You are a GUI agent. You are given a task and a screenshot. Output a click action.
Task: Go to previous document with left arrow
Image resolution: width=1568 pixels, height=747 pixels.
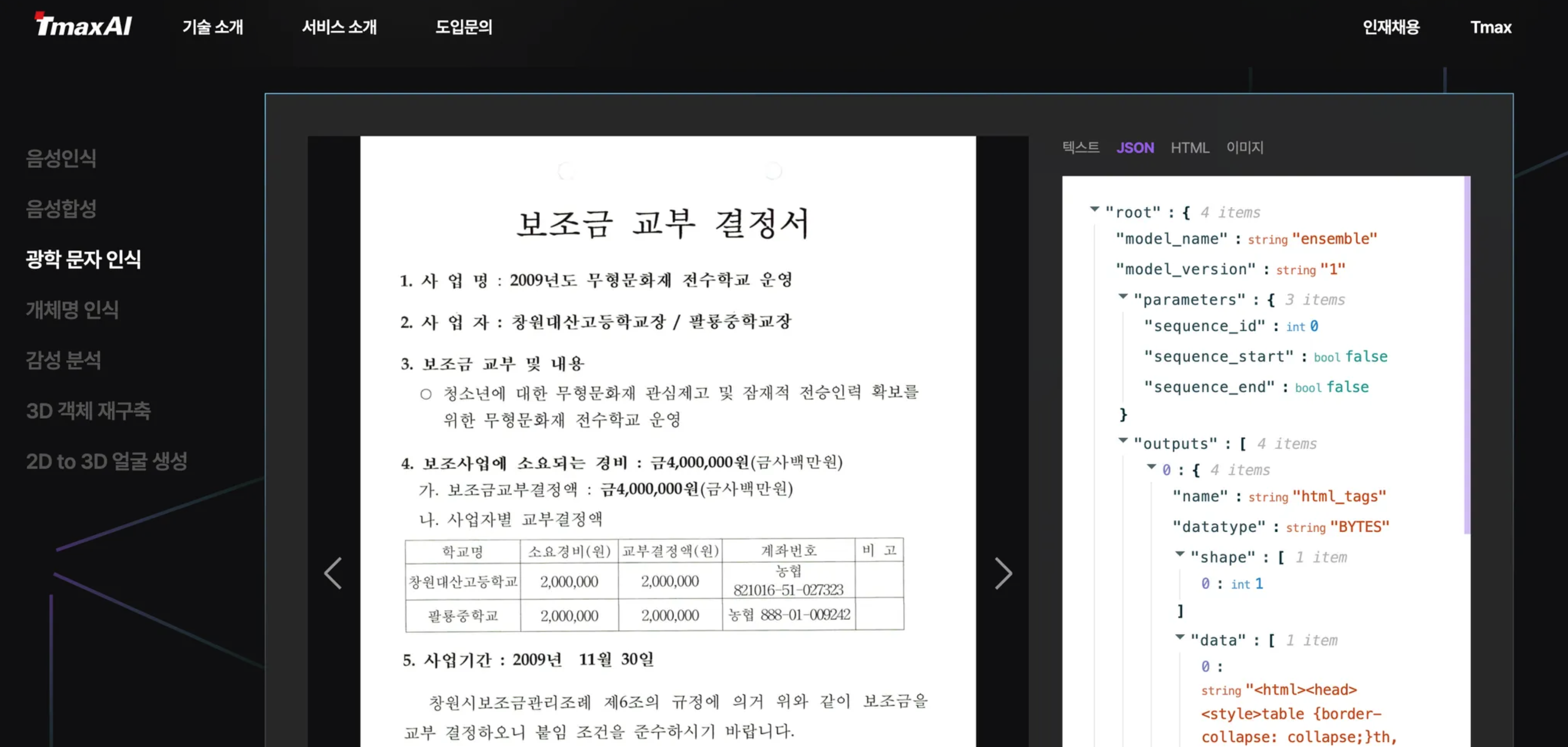click(x=333, y=573)
